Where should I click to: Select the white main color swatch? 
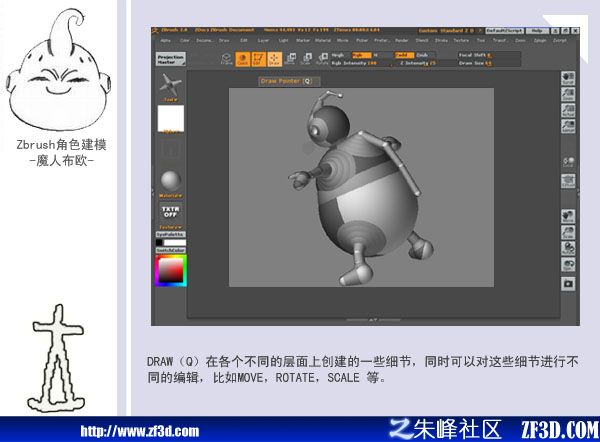point(174,242)
